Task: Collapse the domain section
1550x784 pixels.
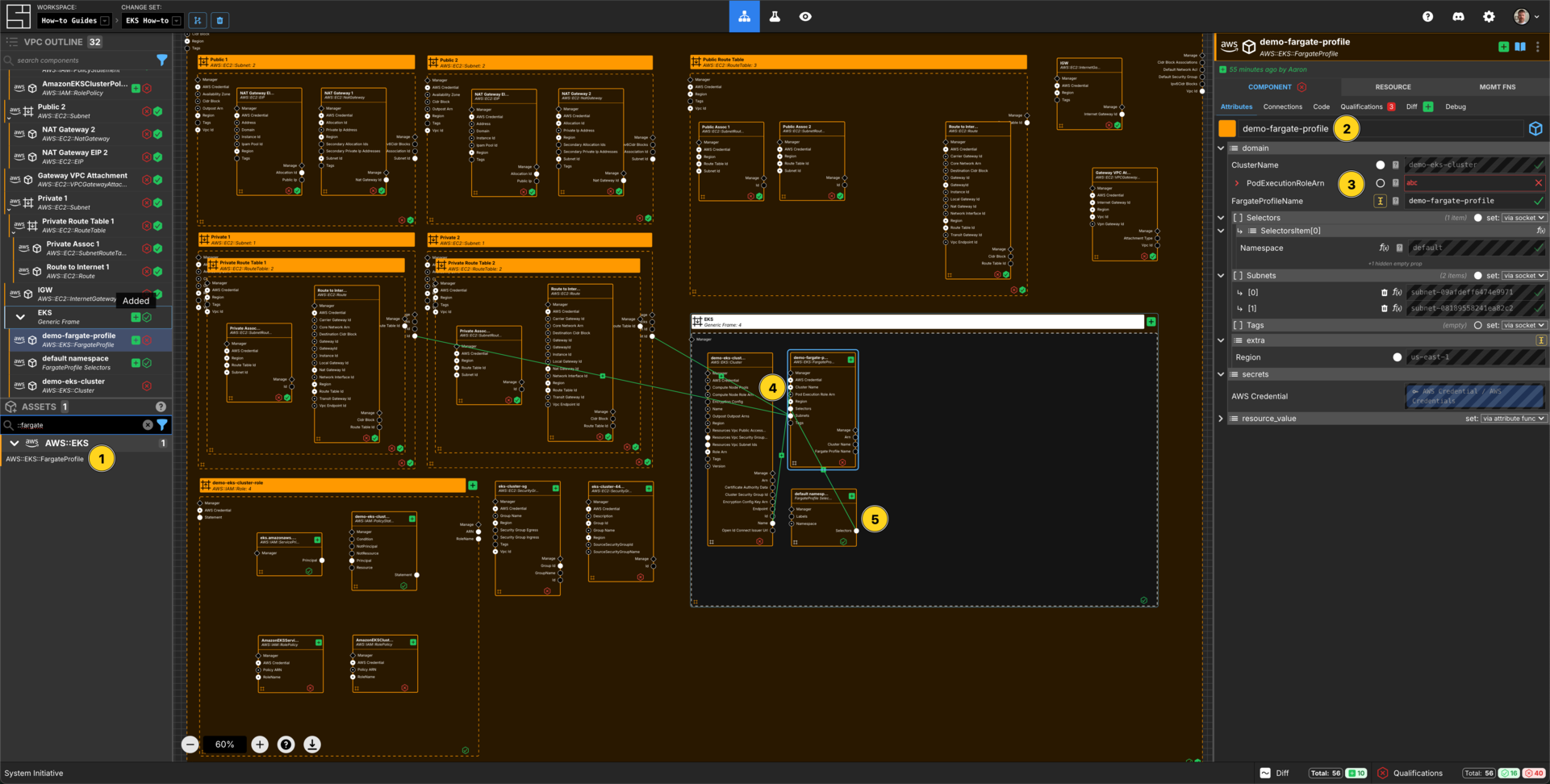Action: [1221, 148]
